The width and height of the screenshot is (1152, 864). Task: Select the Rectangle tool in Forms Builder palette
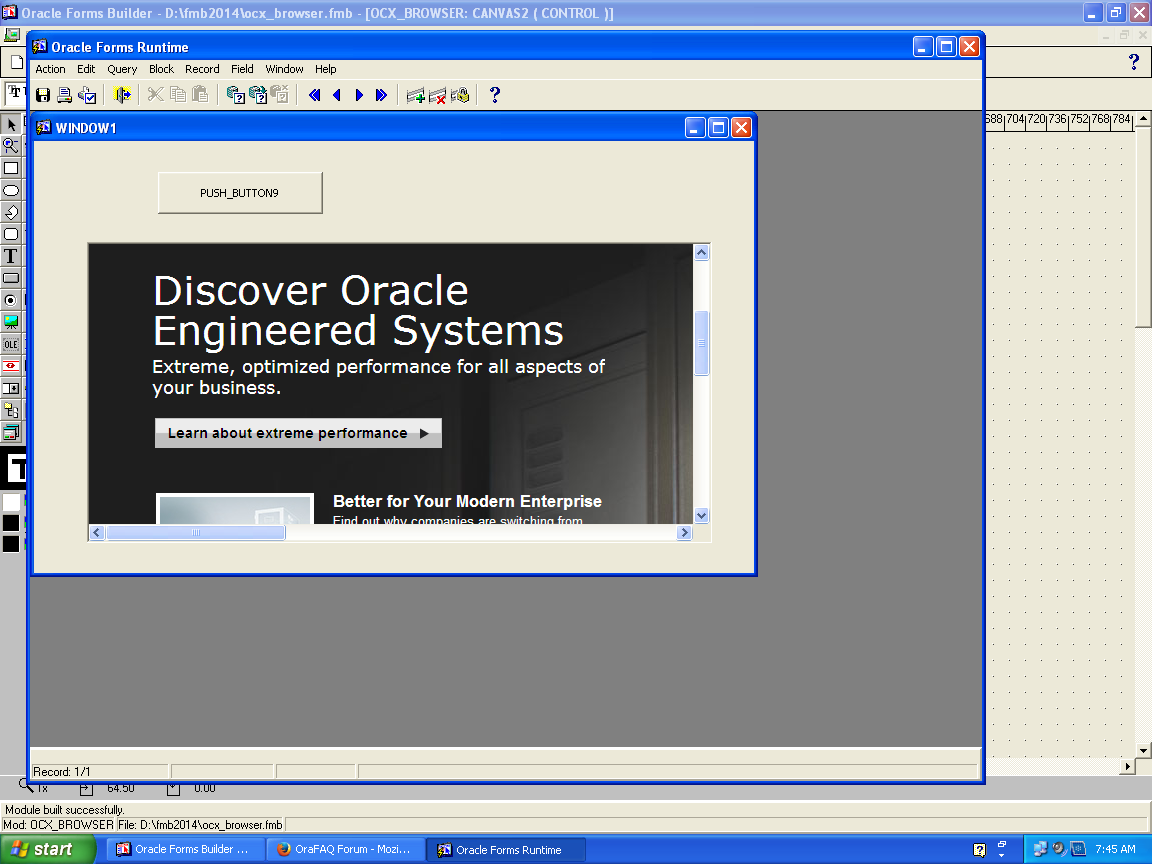click(11, 168)
